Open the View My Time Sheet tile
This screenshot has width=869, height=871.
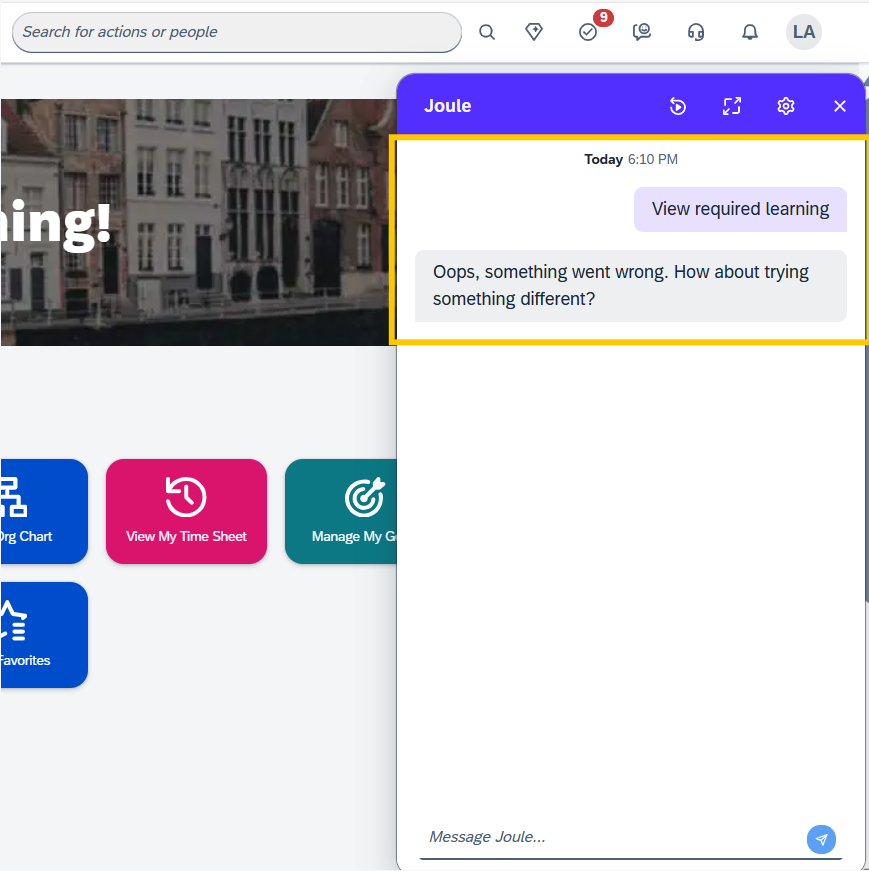(186, 511)
